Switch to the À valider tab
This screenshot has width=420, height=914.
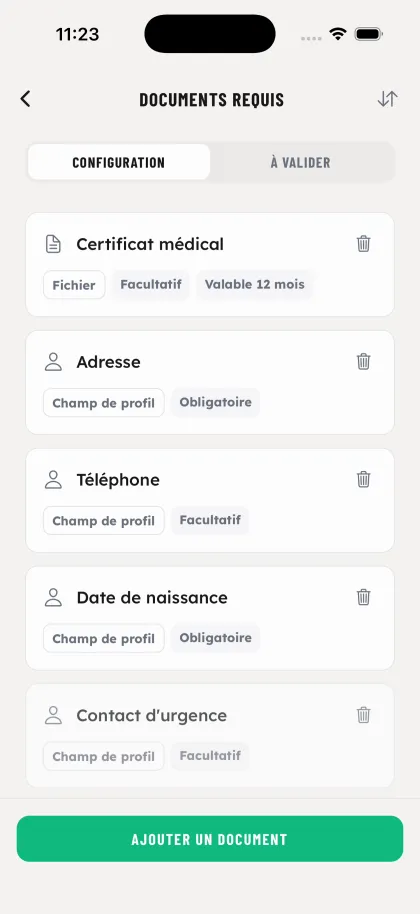[x=301, y=162]
